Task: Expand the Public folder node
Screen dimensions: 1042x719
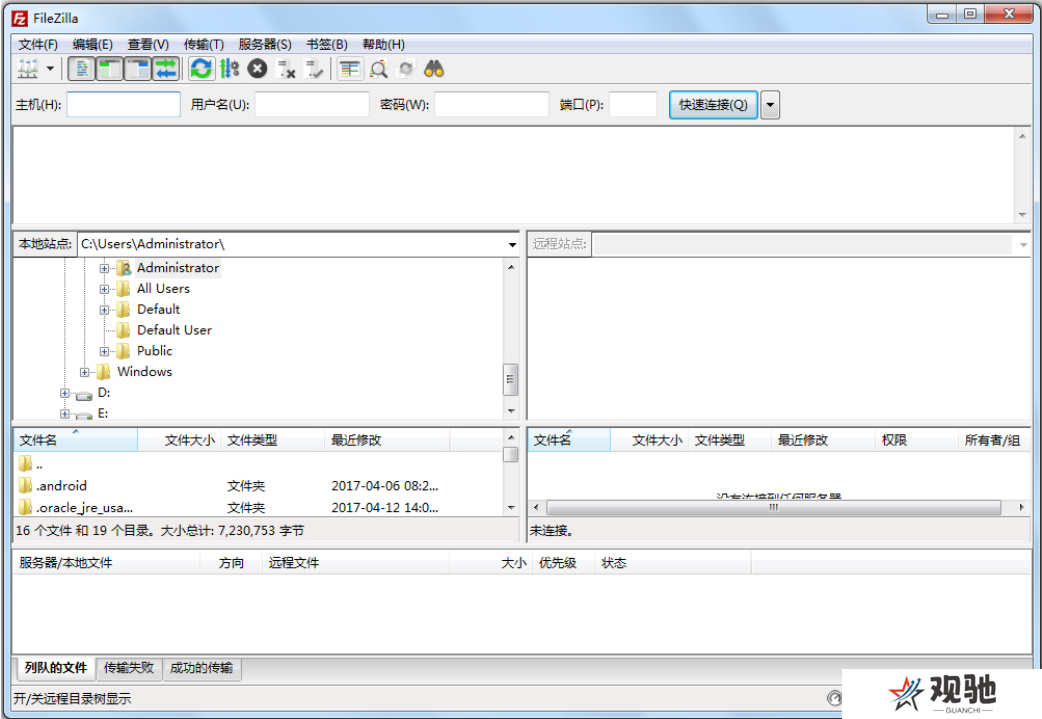Action: (104, 352)
